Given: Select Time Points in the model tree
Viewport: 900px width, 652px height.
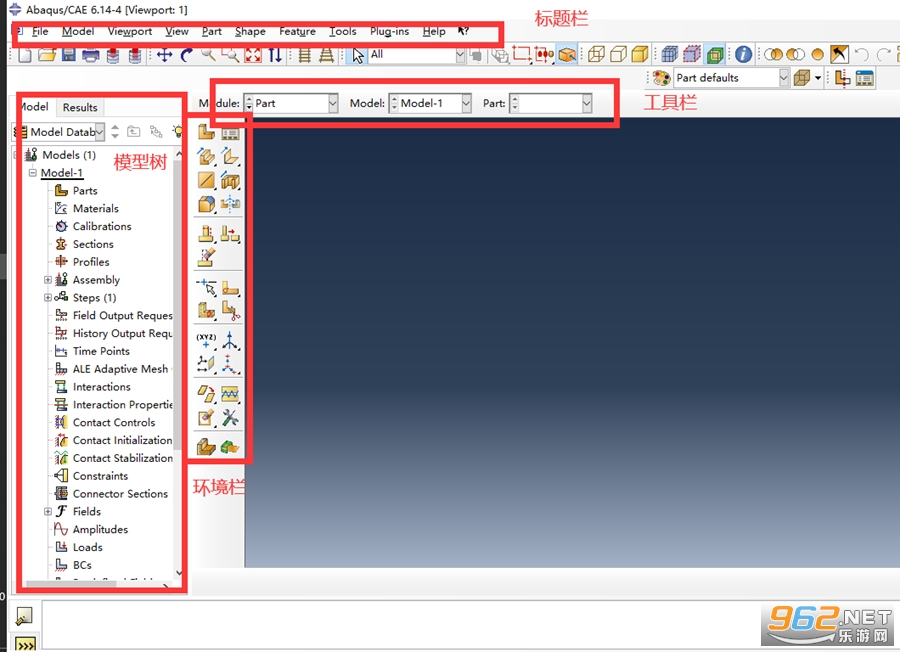Looking at the screenshot, I should 101,351.
